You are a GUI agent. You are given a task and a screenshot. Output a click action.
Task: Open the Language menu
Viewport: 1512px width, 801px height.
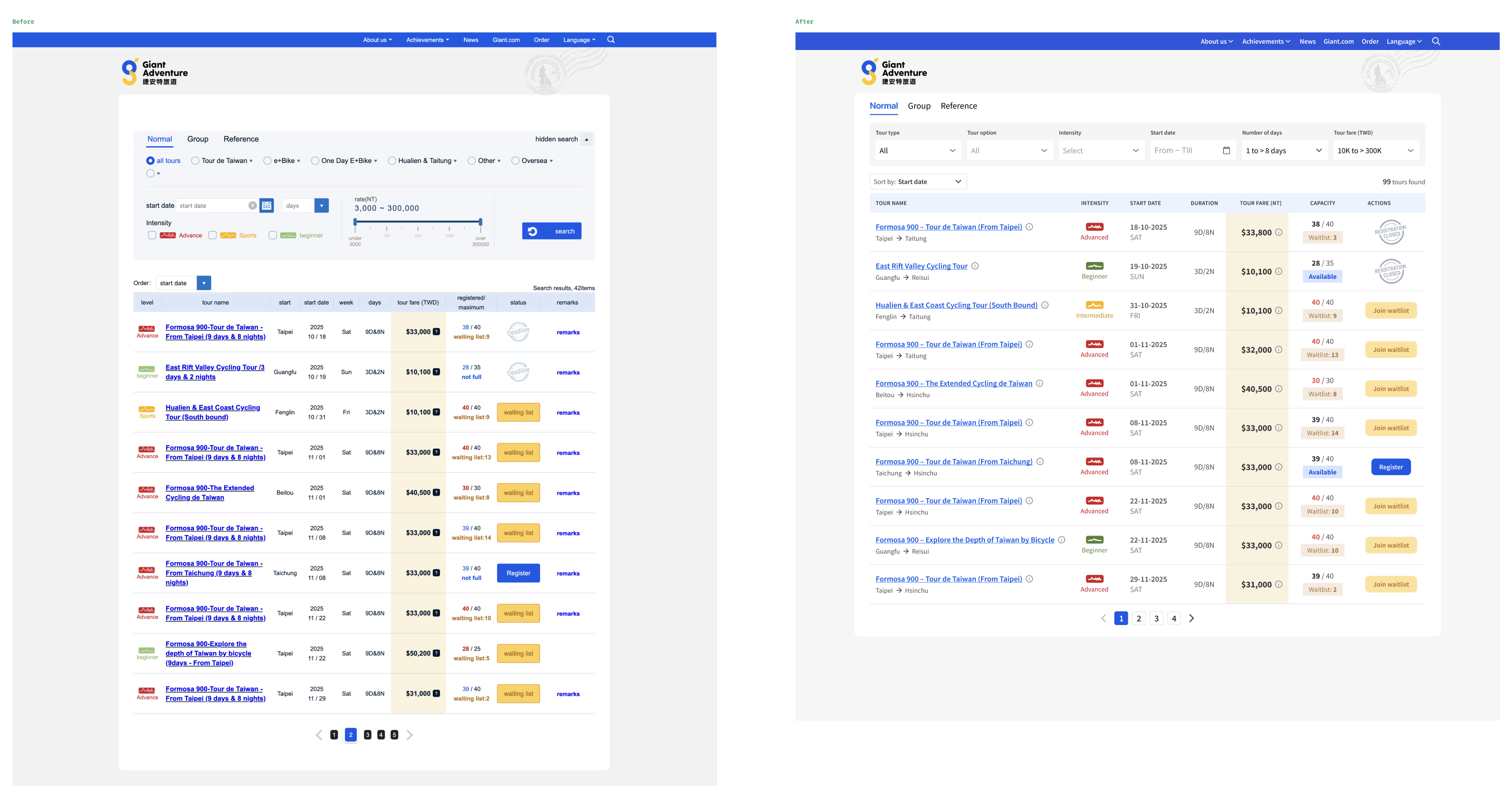tap(1403, 41)
